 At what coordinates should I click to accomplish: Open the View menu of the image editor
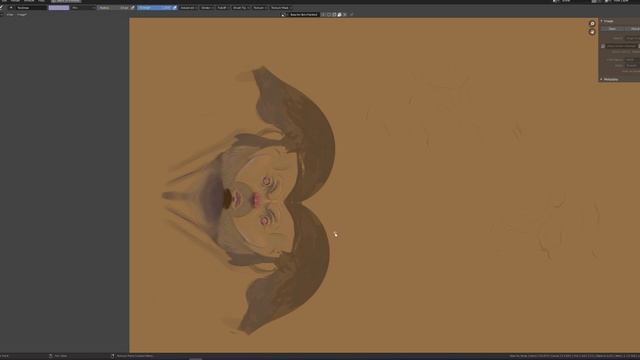tap(10, 15)
